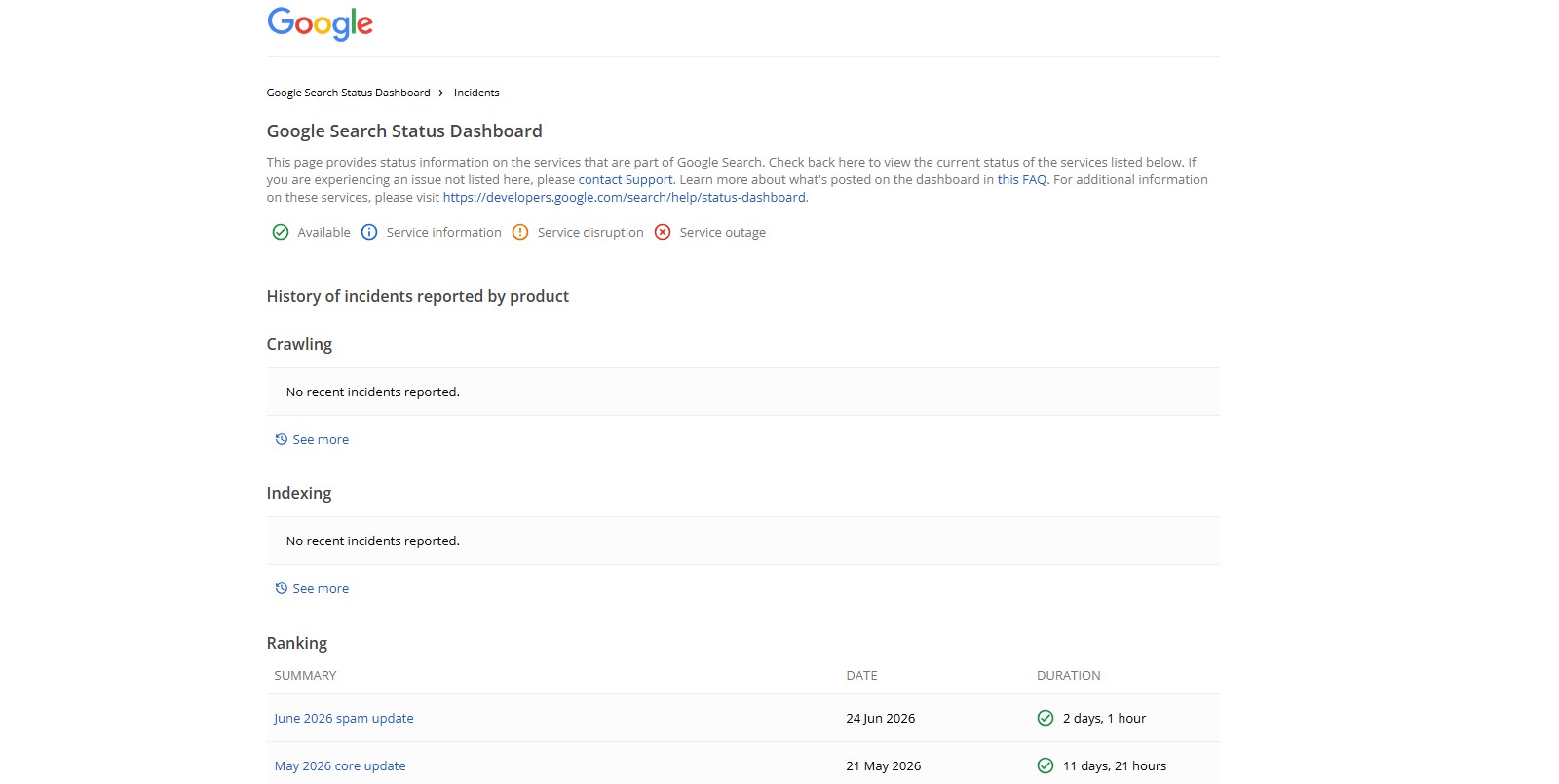Click Crawling's No recent incidents reported row
Image resolution: width=1559 pixels, height=784 pixels.
(x=742, y=392)
